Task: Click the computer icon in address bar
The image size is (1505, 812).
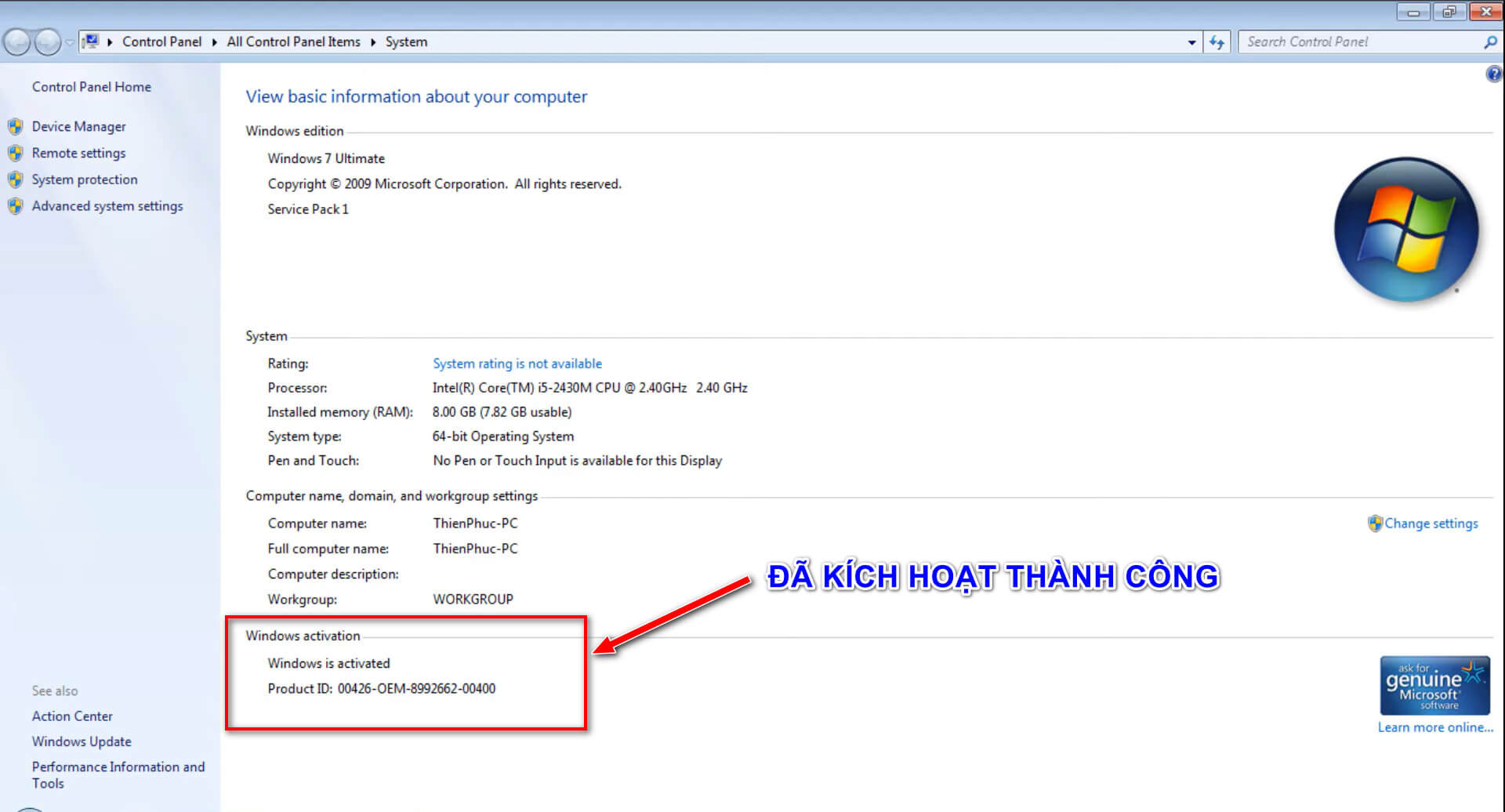Action: (91, 42)
